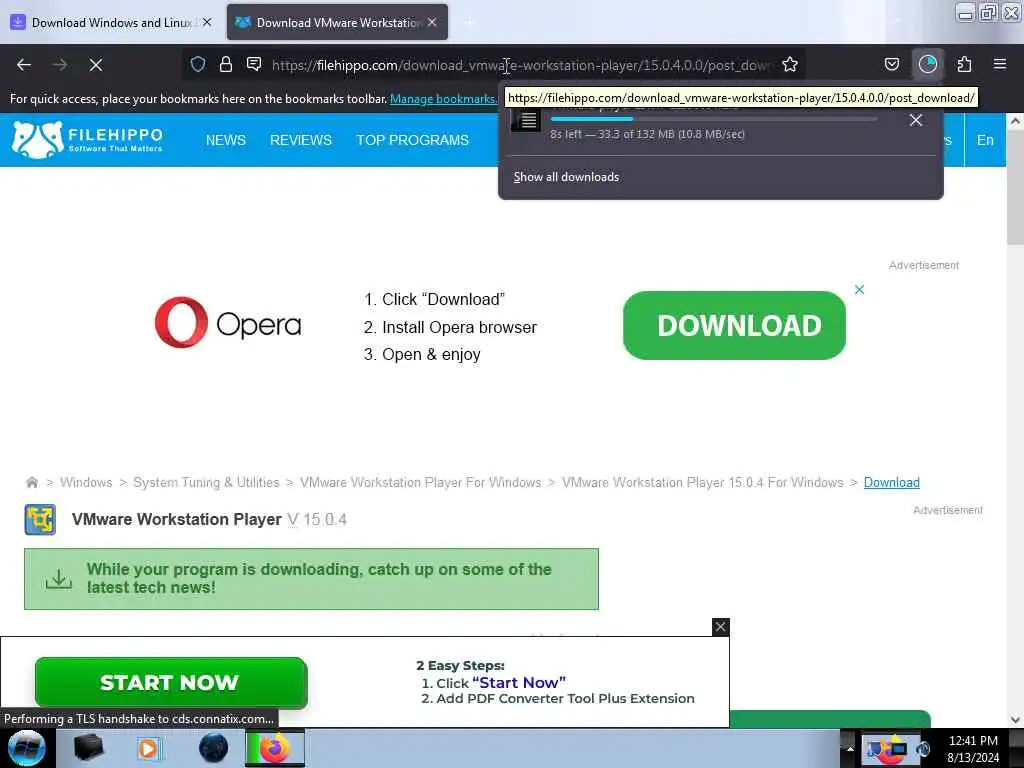Stop loading the page
Image resolution: width=1024 pixels, height=768 pixels.
(x=95, y=65)
